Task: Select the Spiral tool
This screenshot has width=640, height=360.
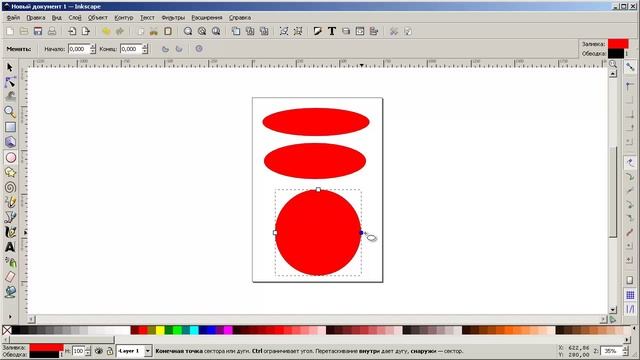Action: pos(10,187)
